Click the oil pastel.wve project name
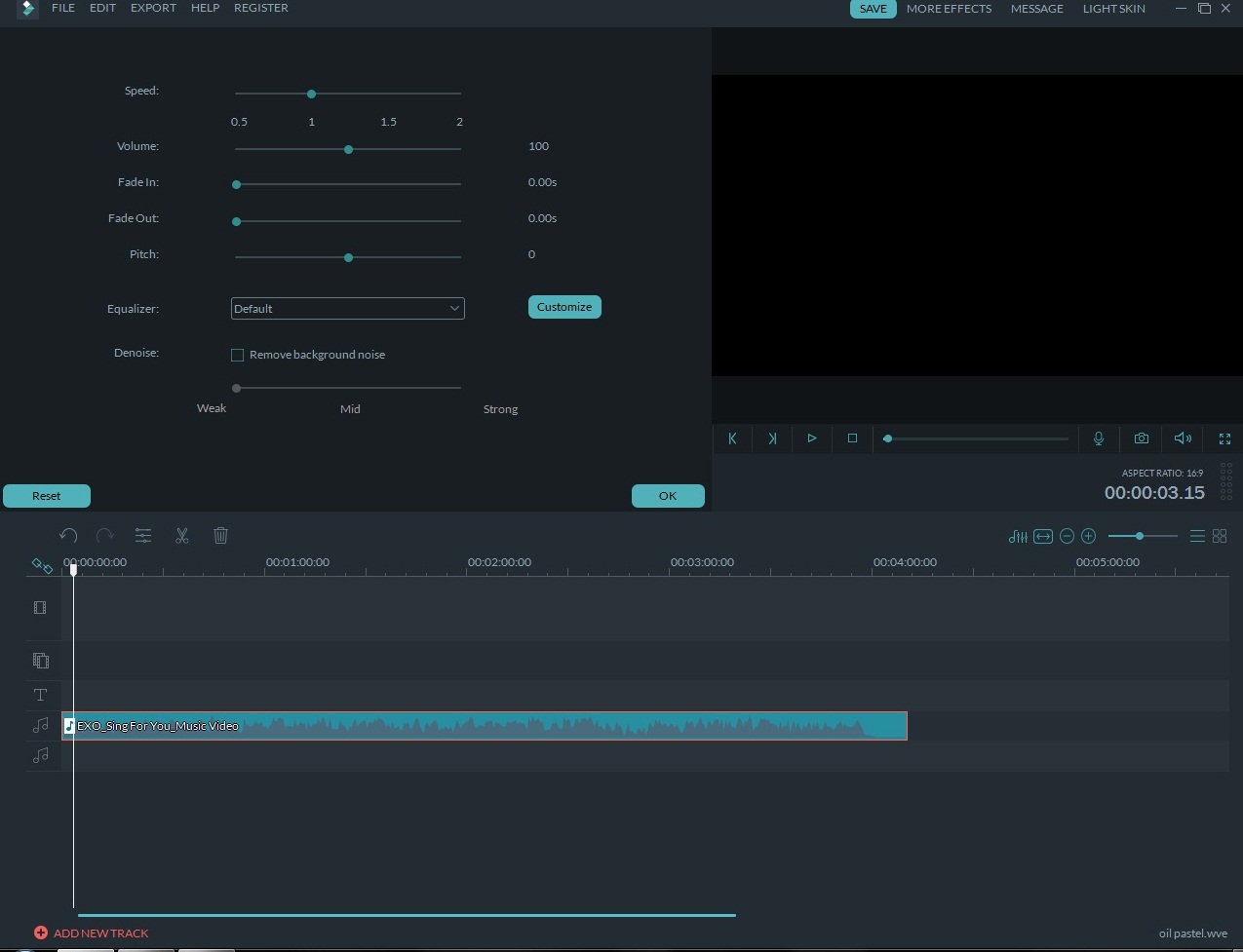This screenshot has height=952, width=1243. pos(1193,933)
